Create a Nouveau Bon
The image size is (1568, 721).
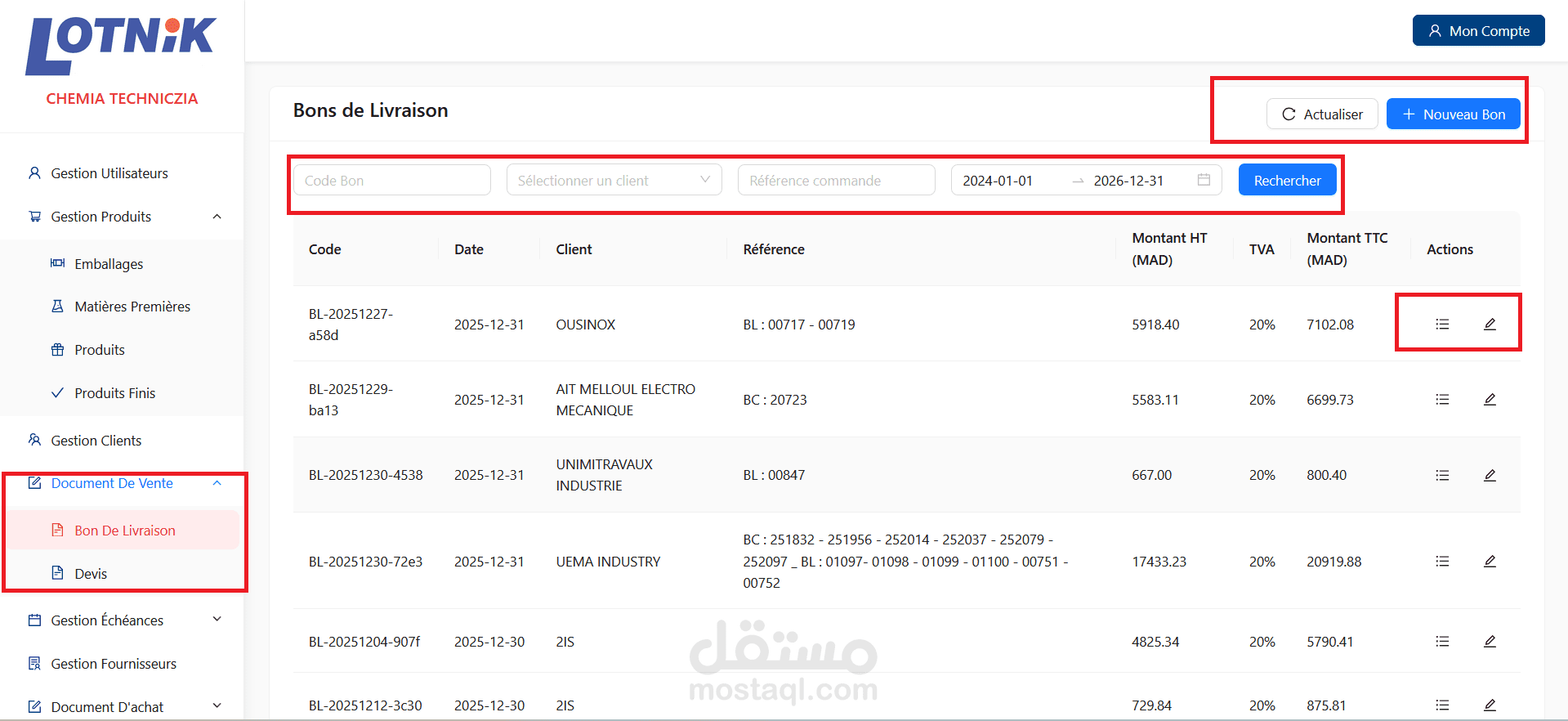pos(1453,114)
